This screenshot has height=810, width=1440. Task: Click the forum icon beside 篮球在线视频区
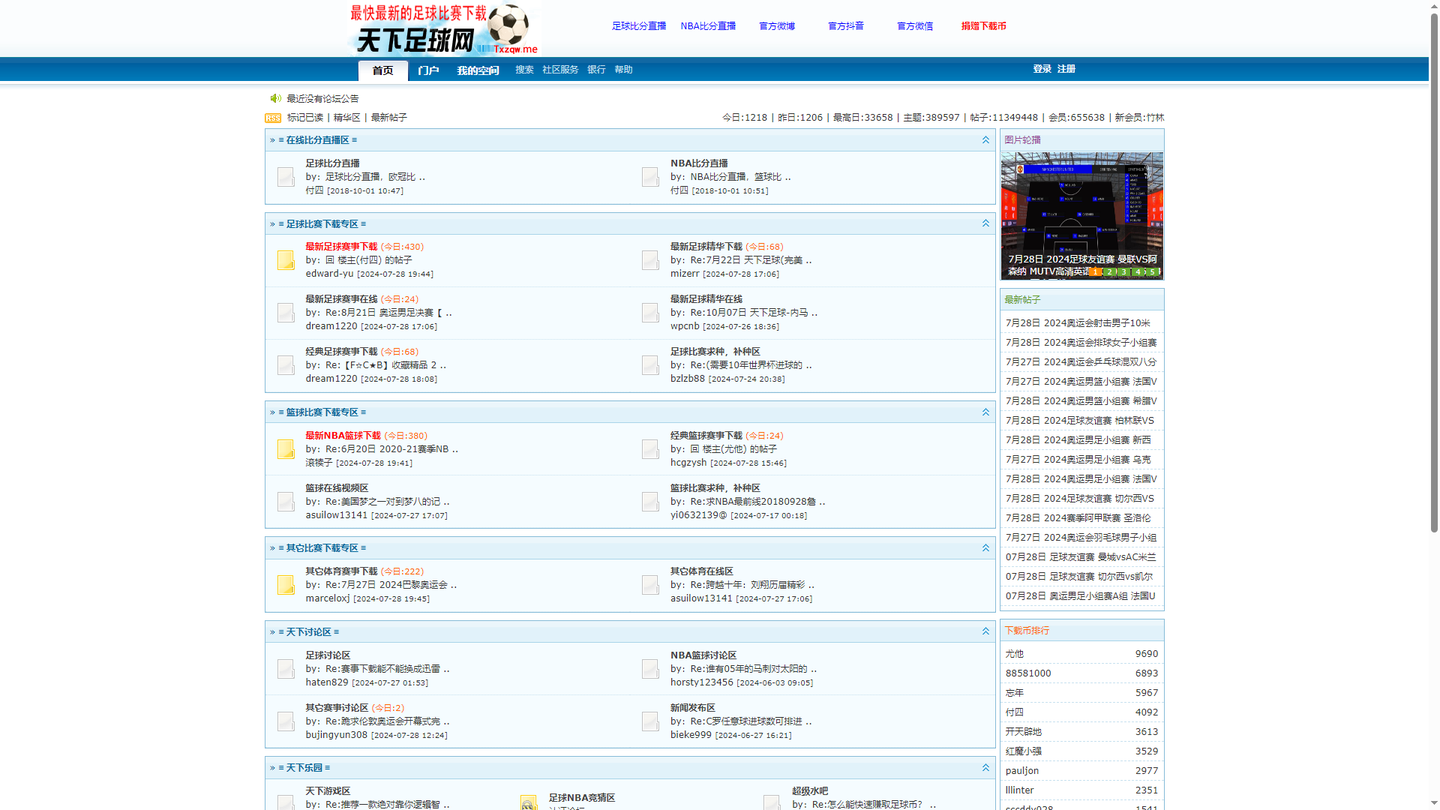coord(286,502)
